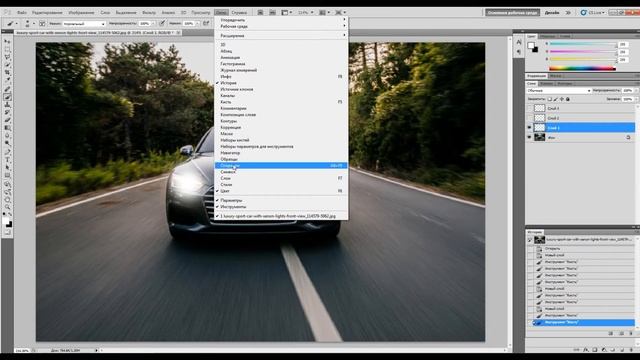The height and width of the screenshot is (360, 640).
Task: Select the Crop tool
Action: pyautogui.click(x=7, y=73)
